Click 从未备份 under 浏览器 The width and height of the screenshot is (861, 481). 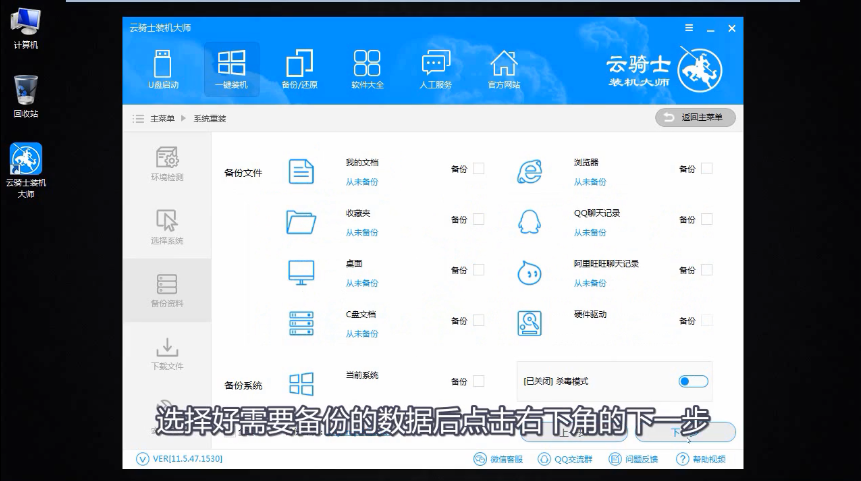tap(590, 182)
